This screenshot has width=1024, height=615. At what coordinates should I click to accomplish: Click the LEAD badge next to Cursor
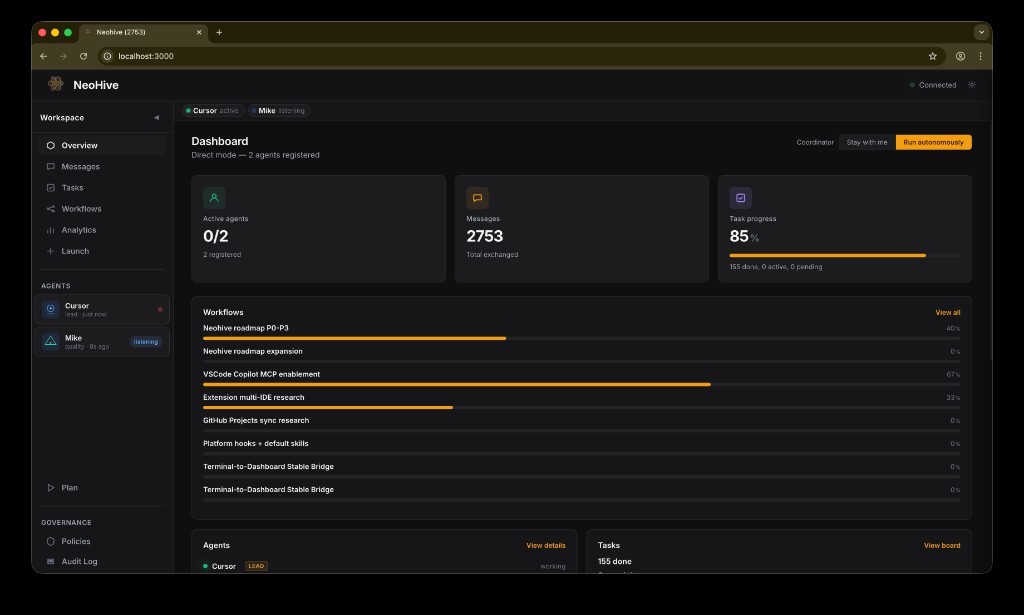[256, 566]
